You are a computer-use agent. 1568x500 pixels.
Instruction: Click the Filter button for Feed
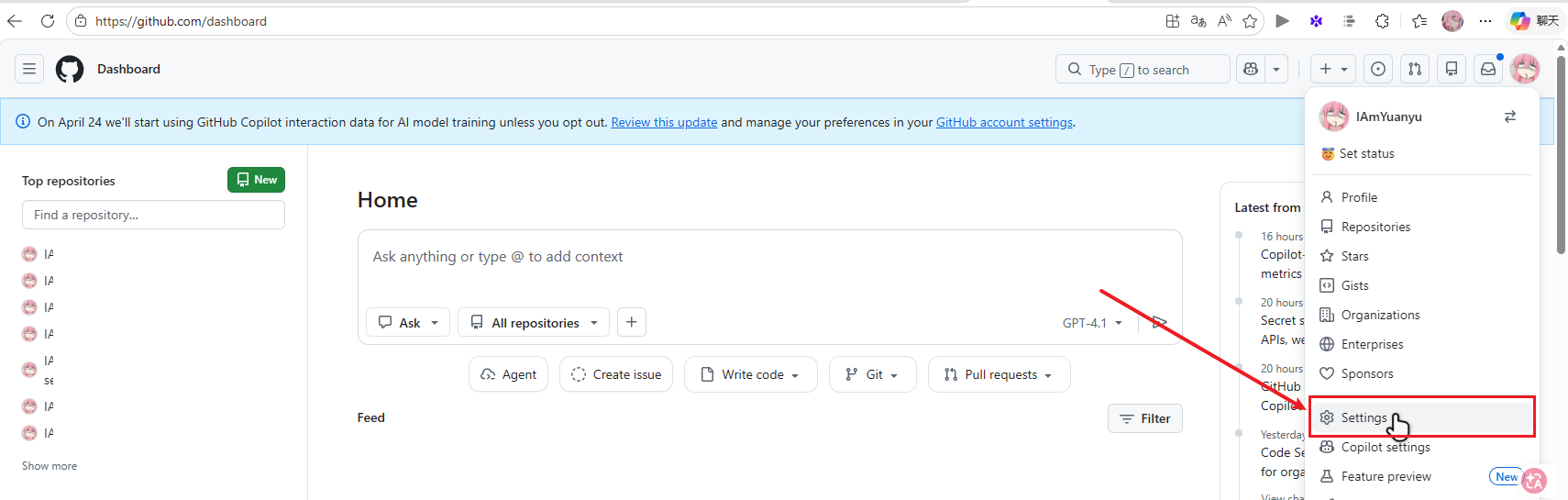[x=1144, y=418]
